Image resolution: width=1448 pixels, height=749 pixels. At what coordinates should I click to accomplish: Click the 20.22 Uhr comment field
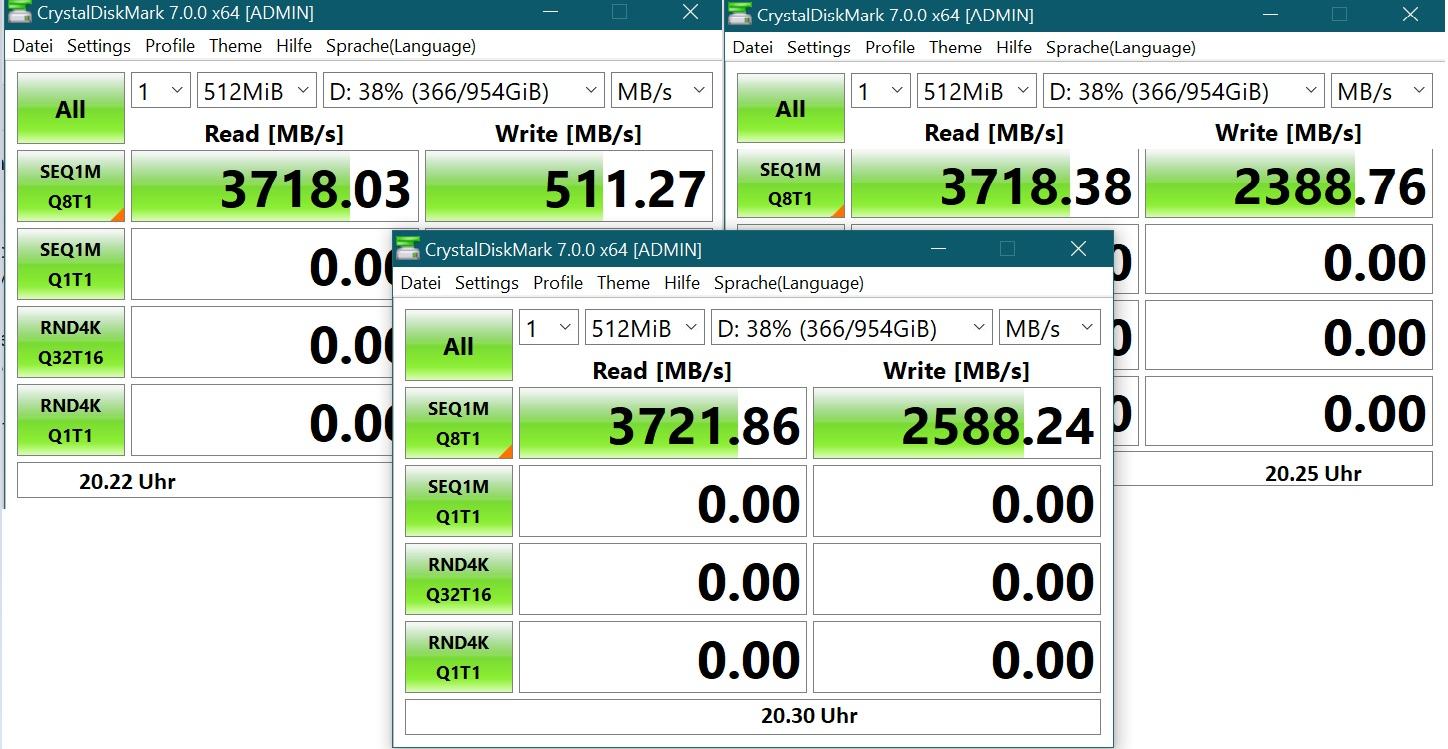204,481
